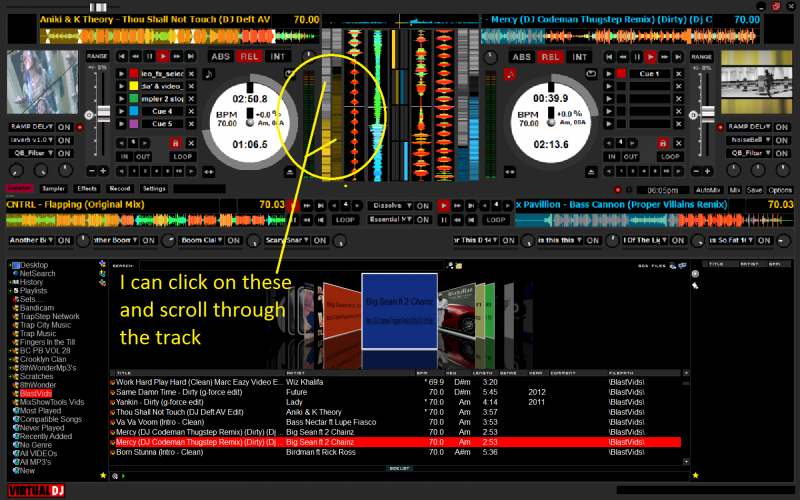Viewport: 800px width, 500px height.
Task: Click the left deck pitch slider handle
Action: [x=104, y=113]
